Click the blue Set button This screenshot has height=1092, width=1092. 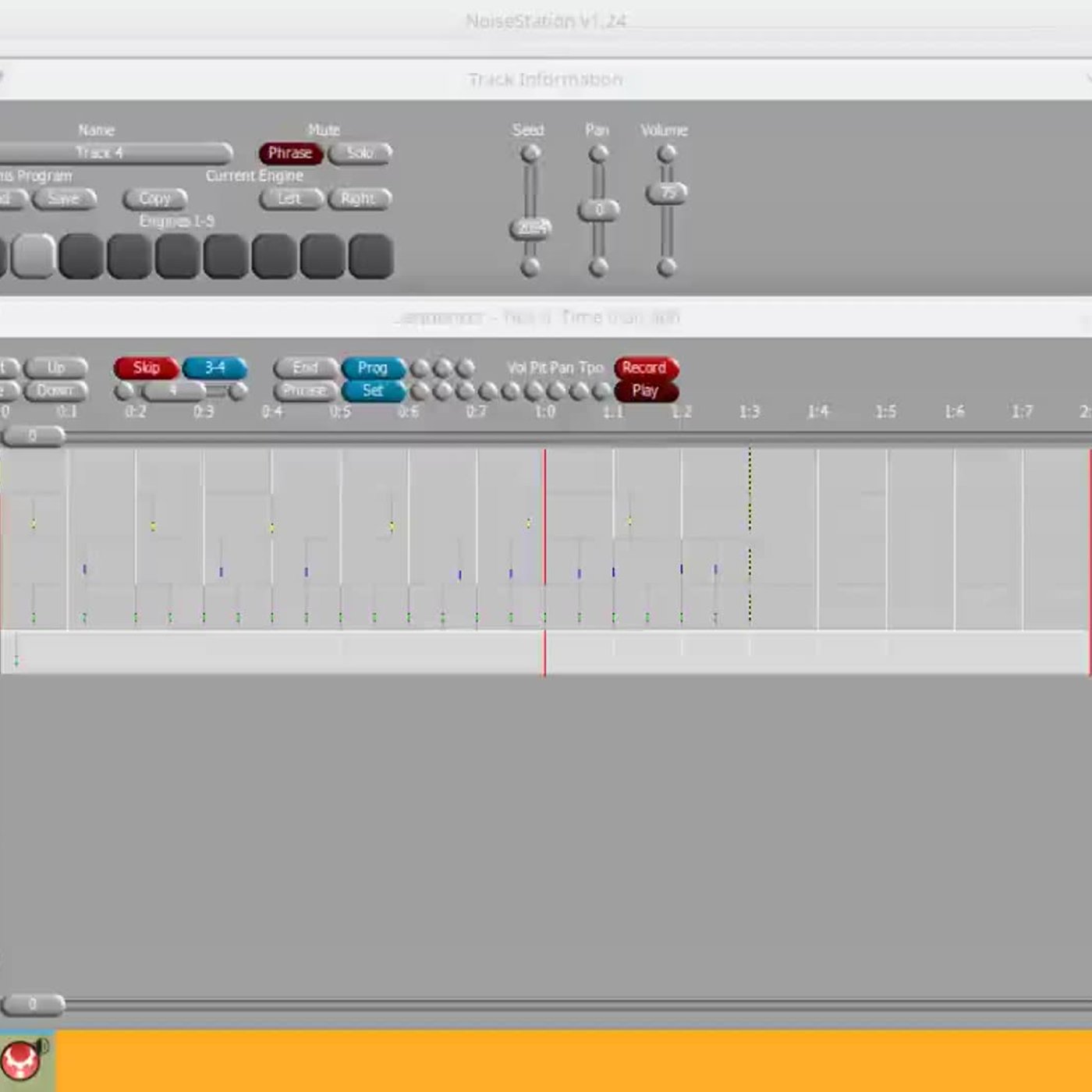tap(374, 390)
